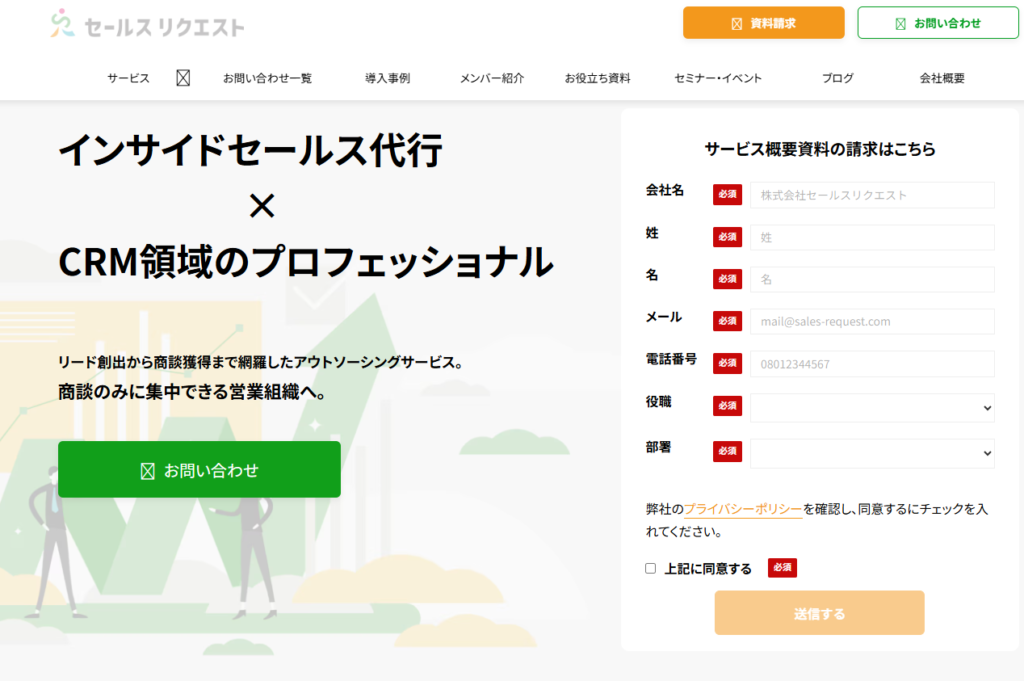This screenshot has height=681, width=1024.
Task: Click the メール email input field
Action: [x=871, y=321]
